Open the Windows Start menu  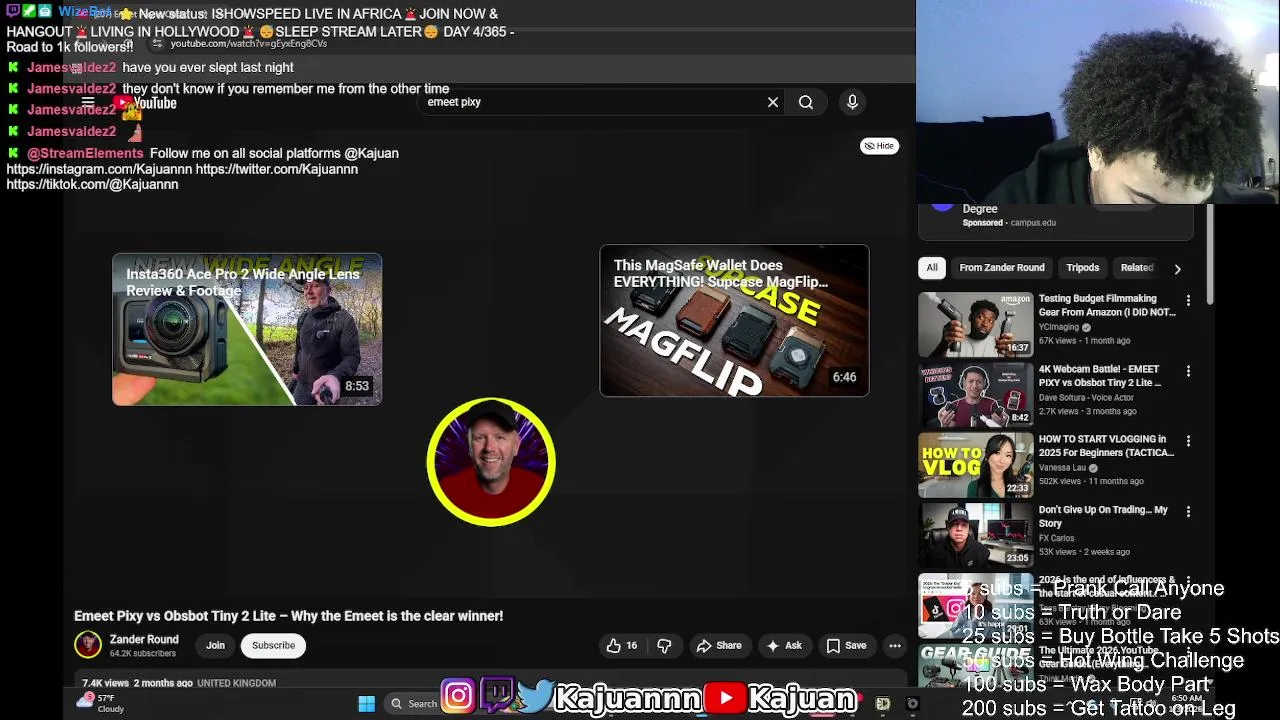coord(367,704)
